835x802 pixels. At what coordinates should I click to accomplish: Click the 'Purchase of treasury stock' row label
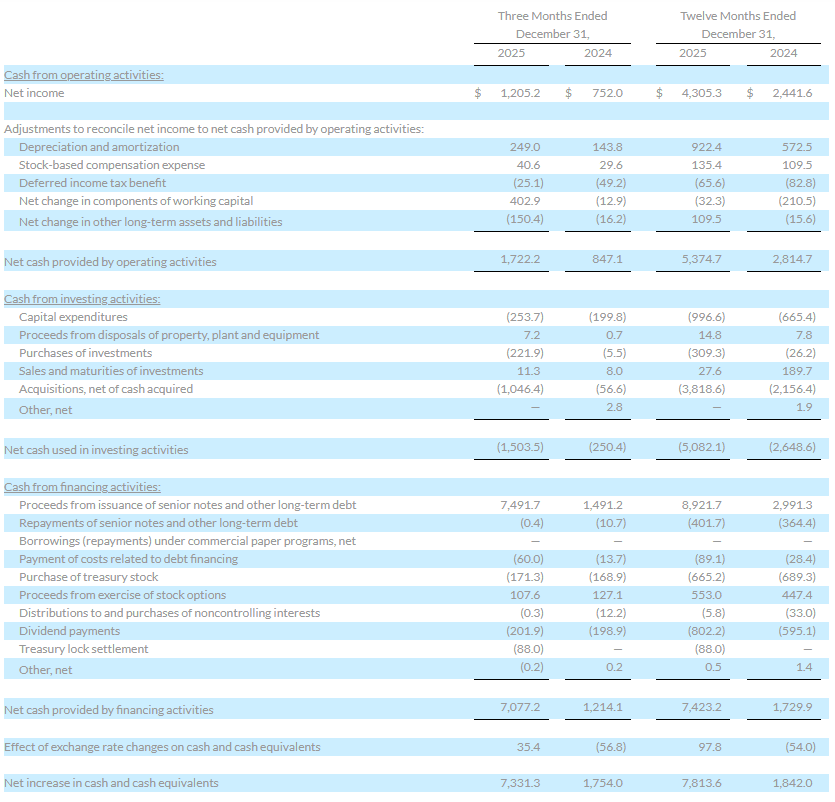(88, 577)
